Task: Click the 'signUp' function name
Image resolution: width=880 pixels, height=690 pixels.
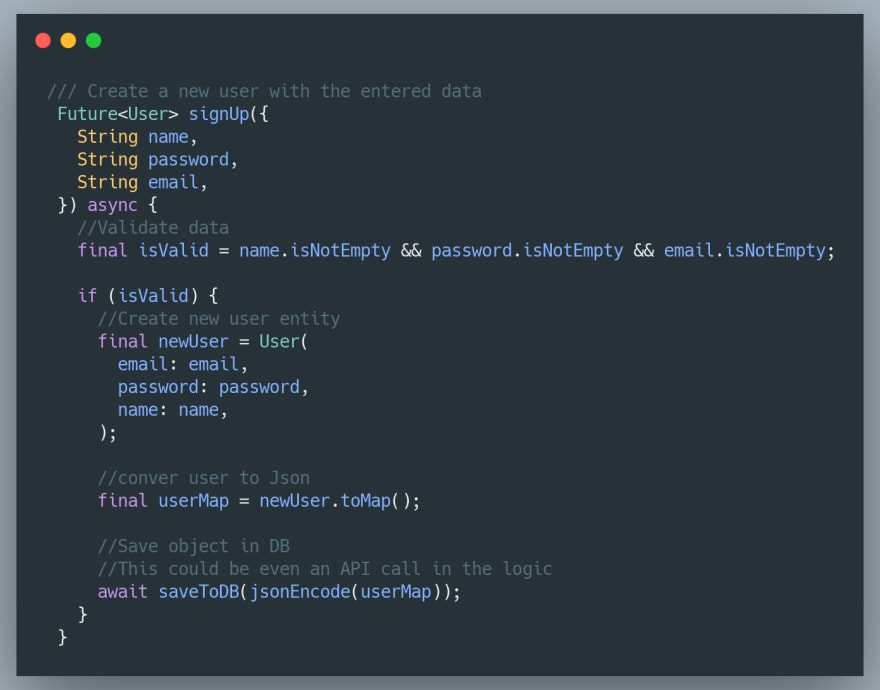Action: tap(219, 115)
